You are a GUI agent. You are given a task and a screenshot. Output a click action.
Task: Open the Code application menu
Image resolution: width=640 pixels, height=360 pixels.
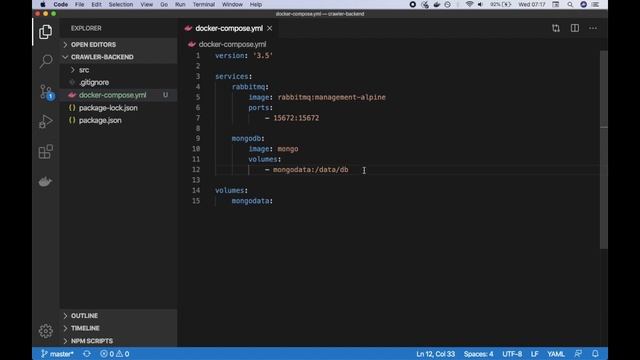pyautogui.click(x=60, y=4)
